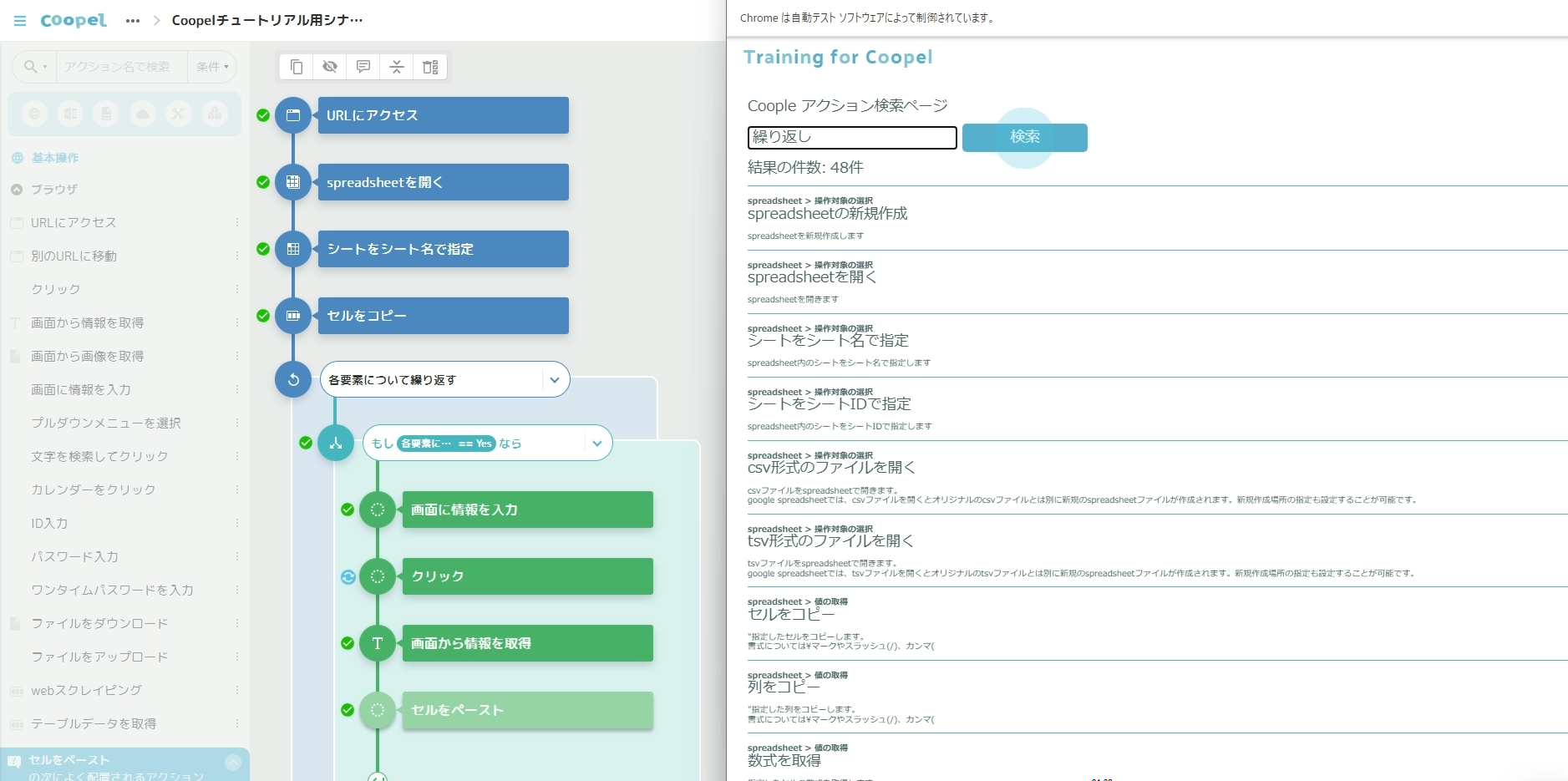1568x781 pixels.
Task: Expand the 各要素について繰り返す dropdown chevron
Action: pos(555,380)
